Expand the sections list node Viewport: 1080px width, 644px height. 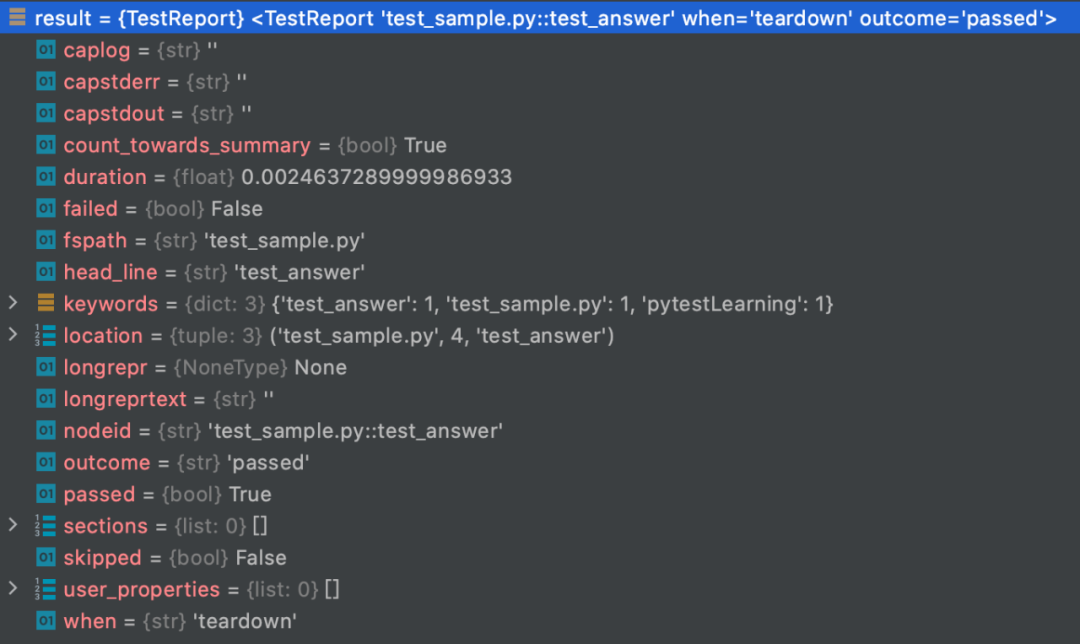point(13,526)
